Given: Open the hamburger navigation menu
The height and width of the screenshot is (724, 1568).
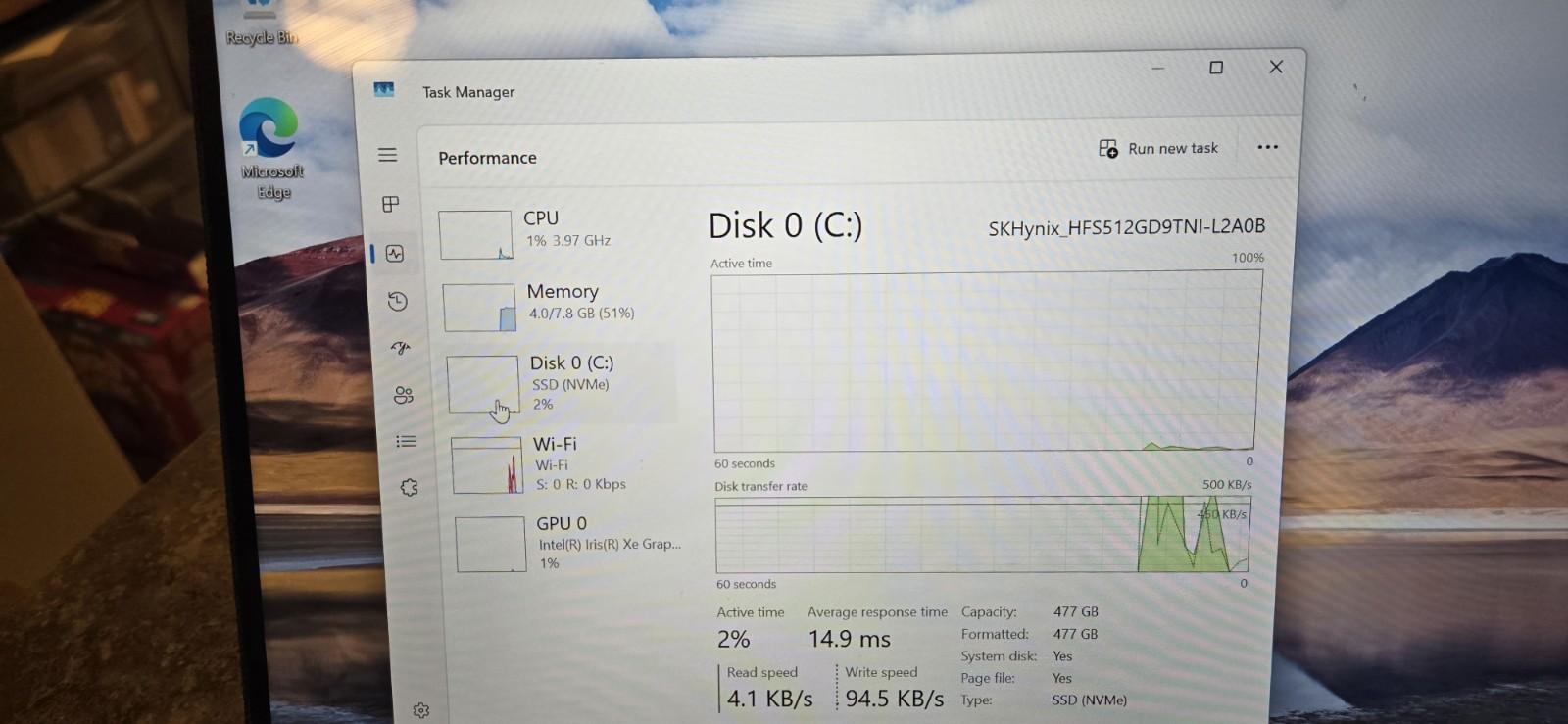Looking at the screenshot, I should click(387, 155).
